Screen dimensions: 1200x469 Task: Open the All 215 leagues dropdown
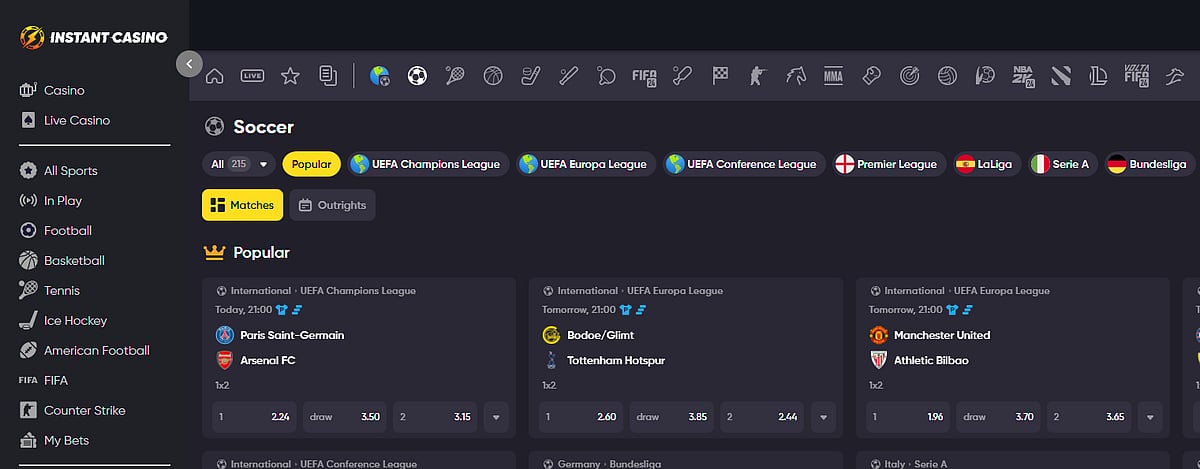point(239,164)
